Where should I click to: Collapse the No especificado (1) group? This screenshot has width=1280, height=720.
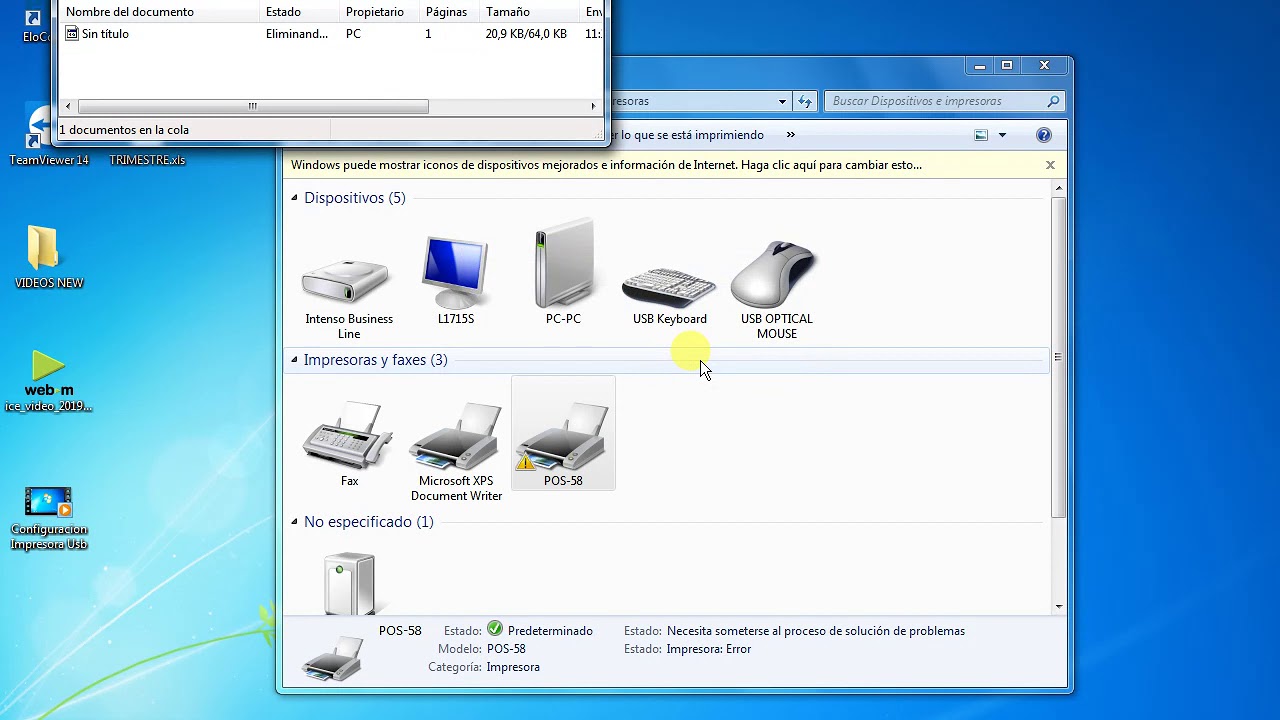click(295, 522)
